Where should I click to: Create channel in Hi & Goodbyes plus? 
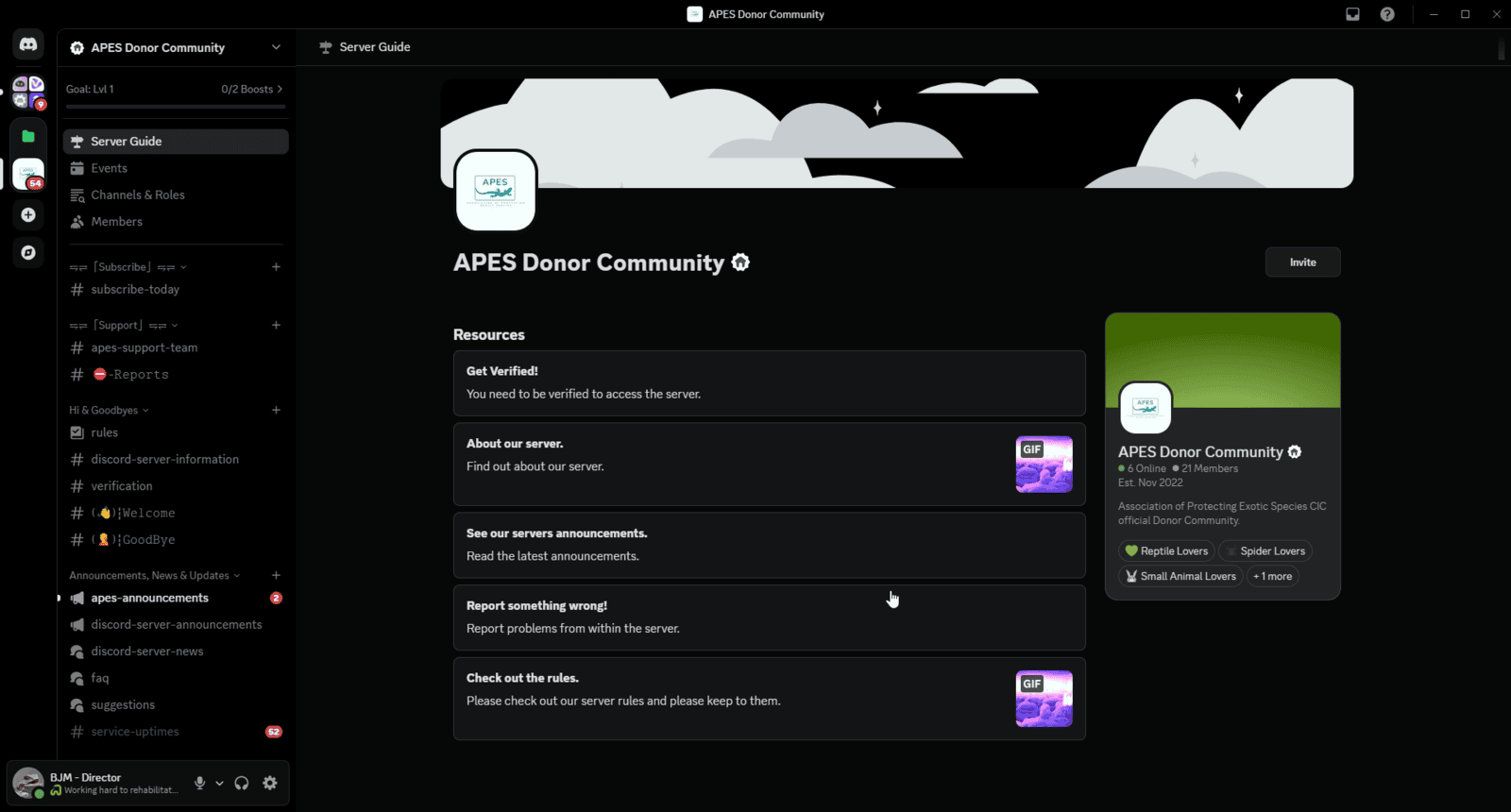[276, 410]
